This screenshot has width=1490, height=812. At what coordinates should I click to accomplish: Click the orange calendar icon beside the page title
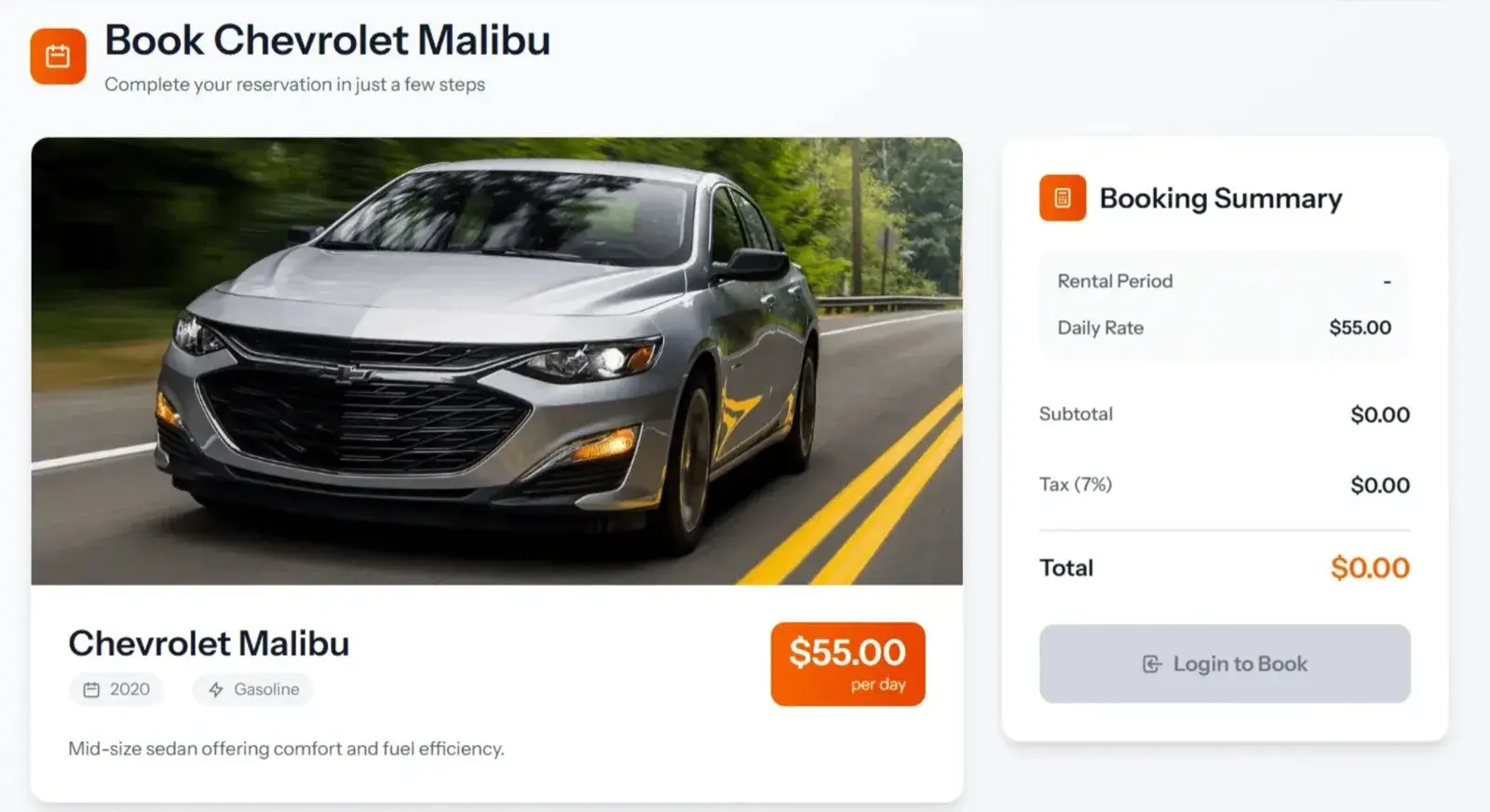(58, 57)
